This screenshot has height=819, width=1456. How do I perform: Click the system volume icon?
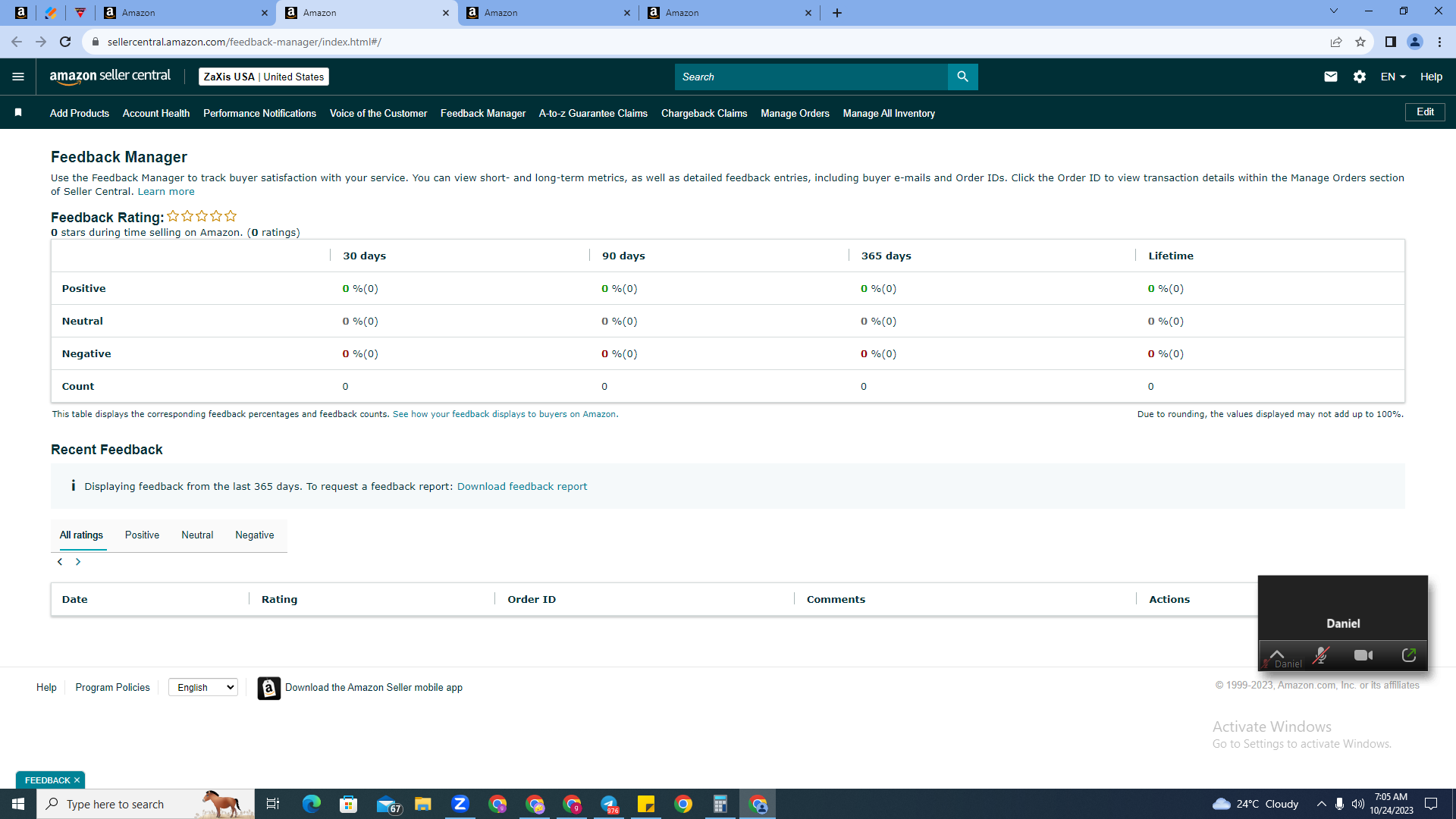click(x=1358, y=804)
